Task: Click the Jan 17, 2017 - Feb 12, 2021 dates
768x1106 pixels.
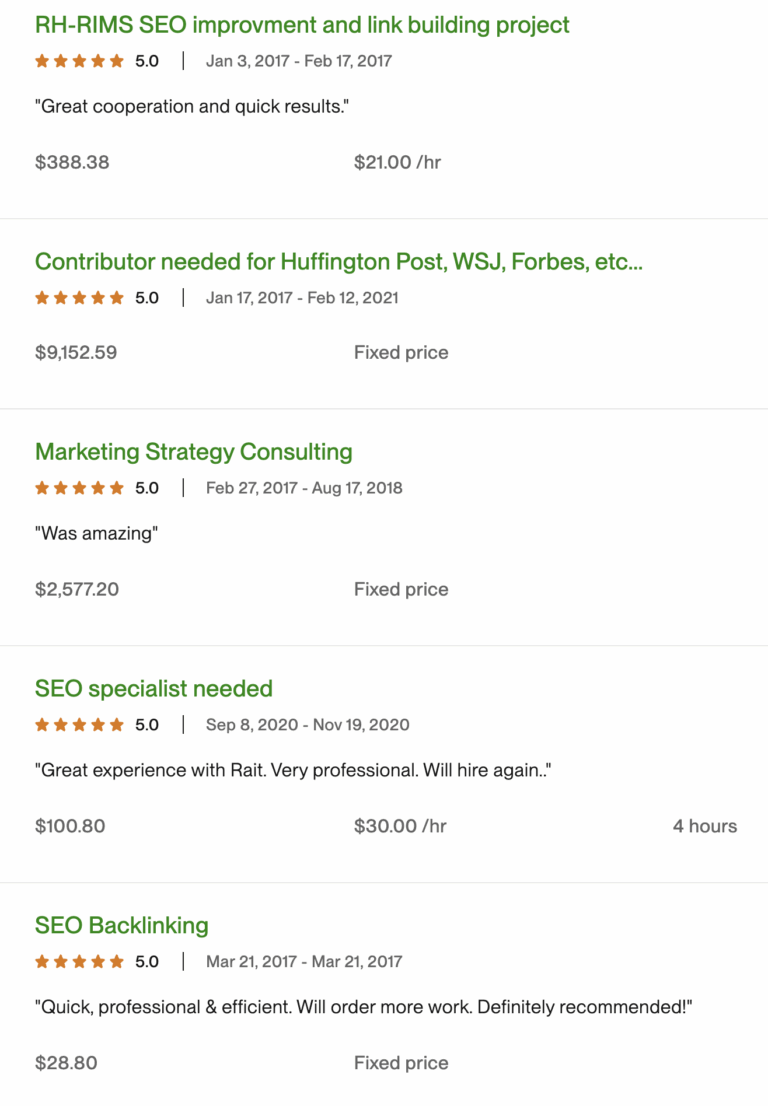Action: [302, 298]
